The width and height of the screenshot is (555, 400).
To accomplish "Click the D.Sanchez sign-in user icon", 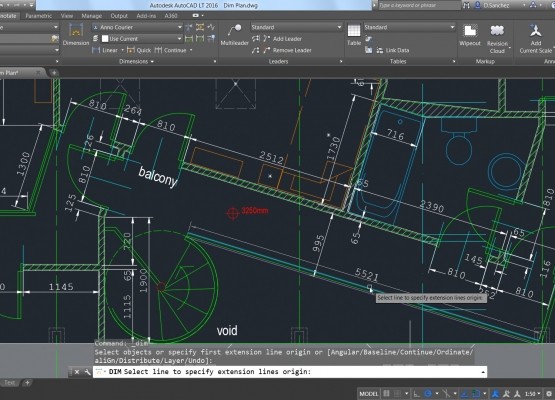I will [477, 5].
